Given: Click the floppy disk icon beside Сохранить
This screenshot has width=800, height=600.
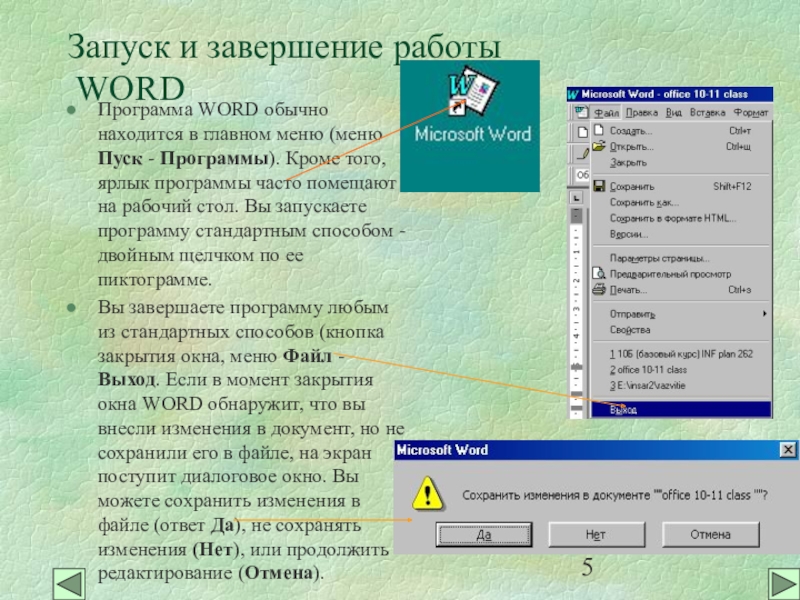Looking at the screenshot, I should click(599, 186).
